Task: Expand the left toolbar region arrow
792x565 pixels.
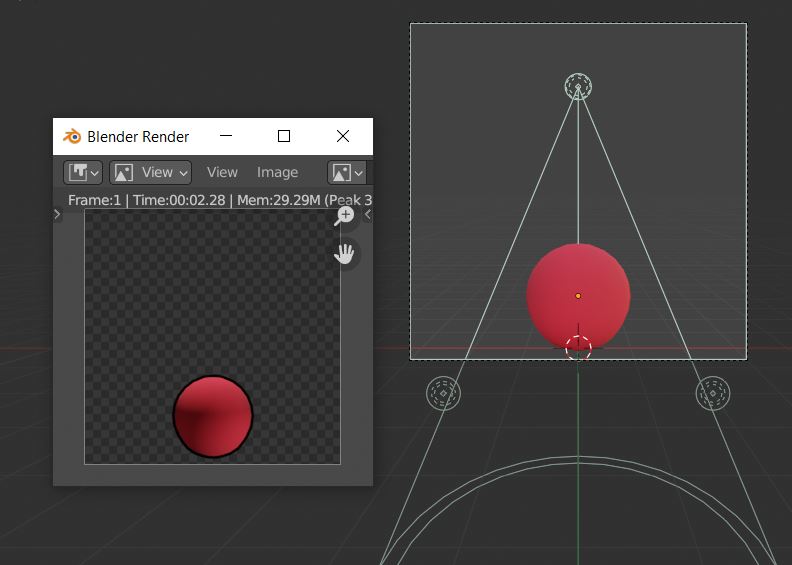Action: 57,214
